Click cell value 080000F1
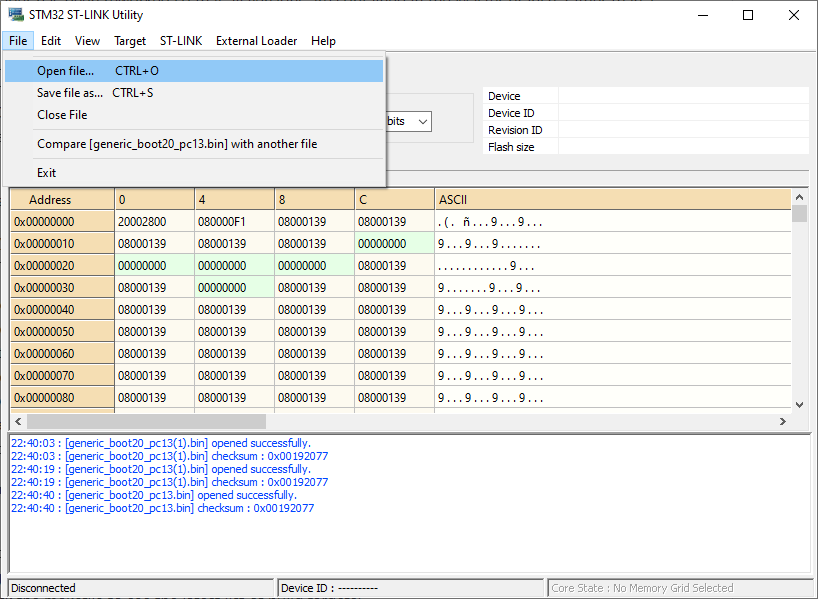The height and width of the screenshot is (599, 818). click(234, 222)
